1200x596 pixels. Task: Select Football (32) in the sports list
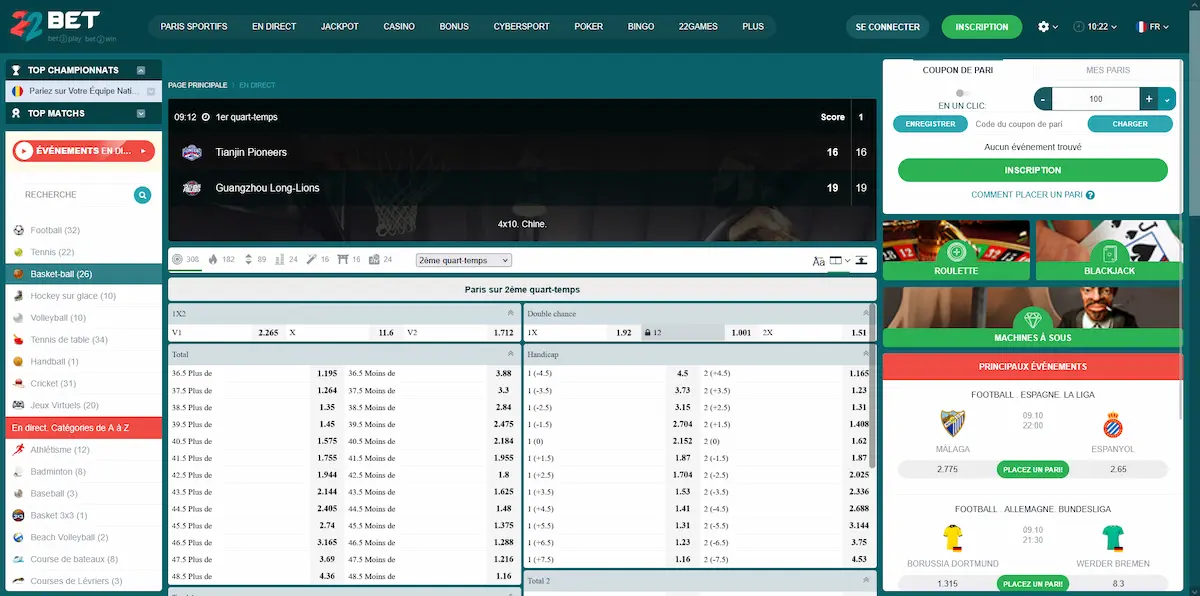point(83,230)
